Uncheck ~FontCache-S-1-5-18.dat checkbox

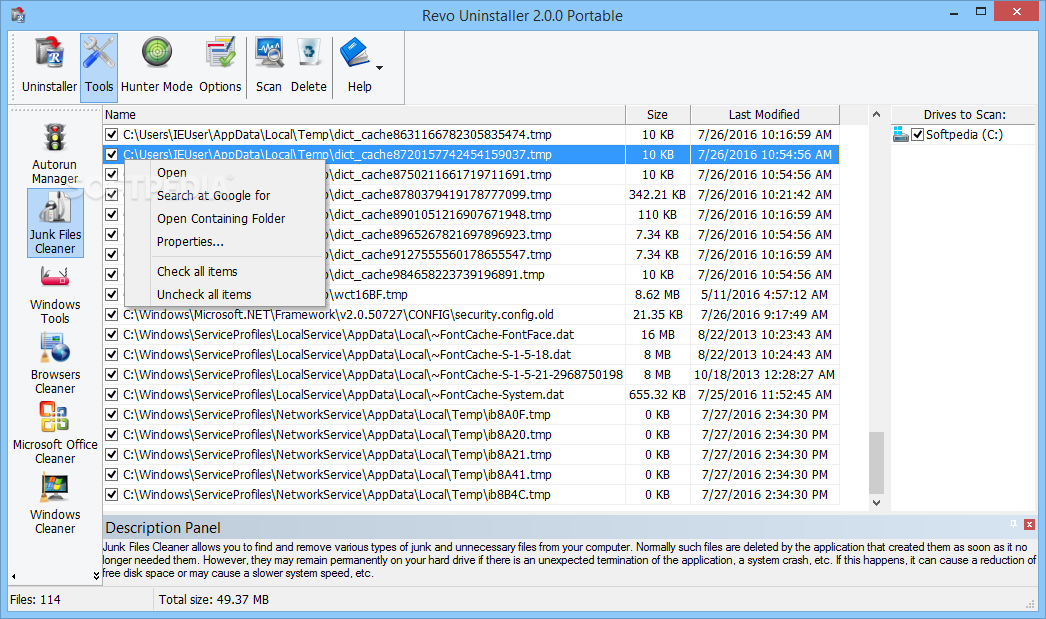[x=111, y=355]
